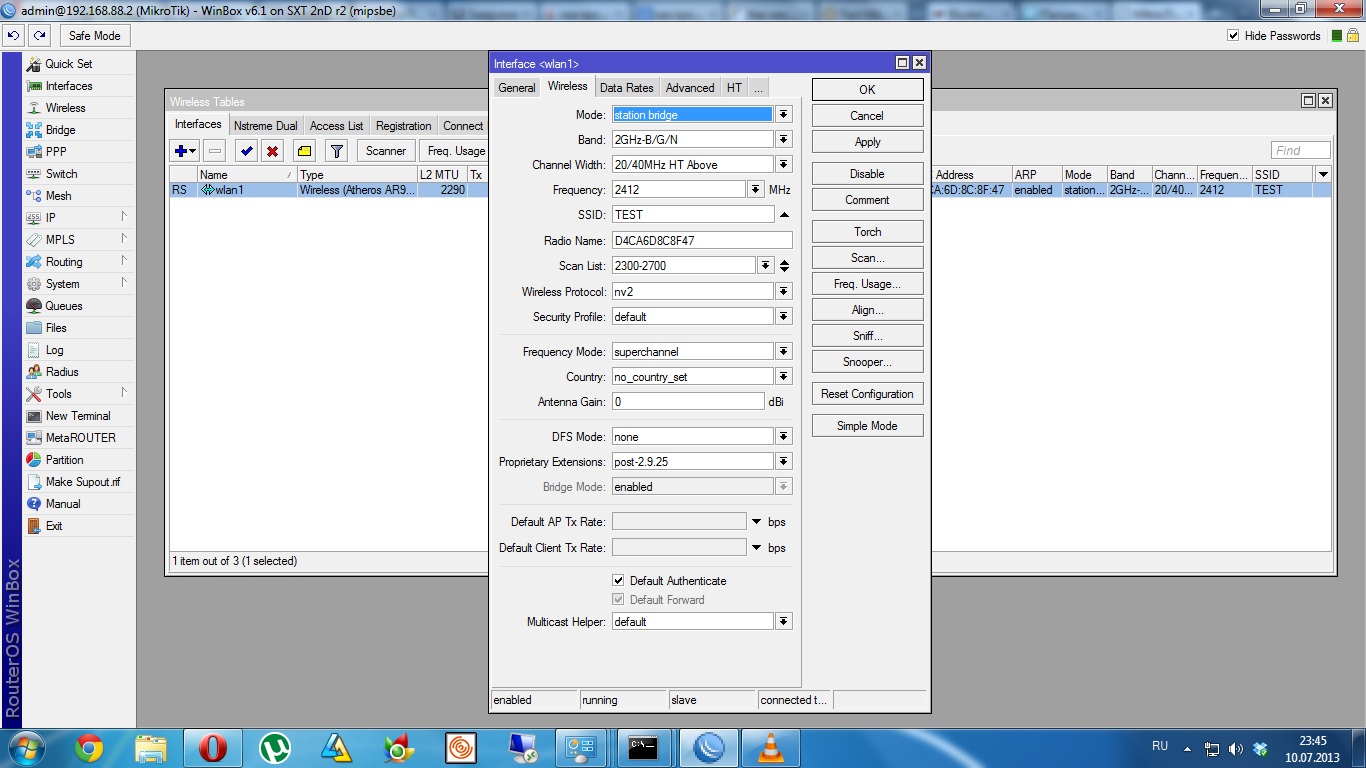This screenshot has width=1366, height=768.
Task: Open the Mesh sidebar icon
Action: coord(35,196)
